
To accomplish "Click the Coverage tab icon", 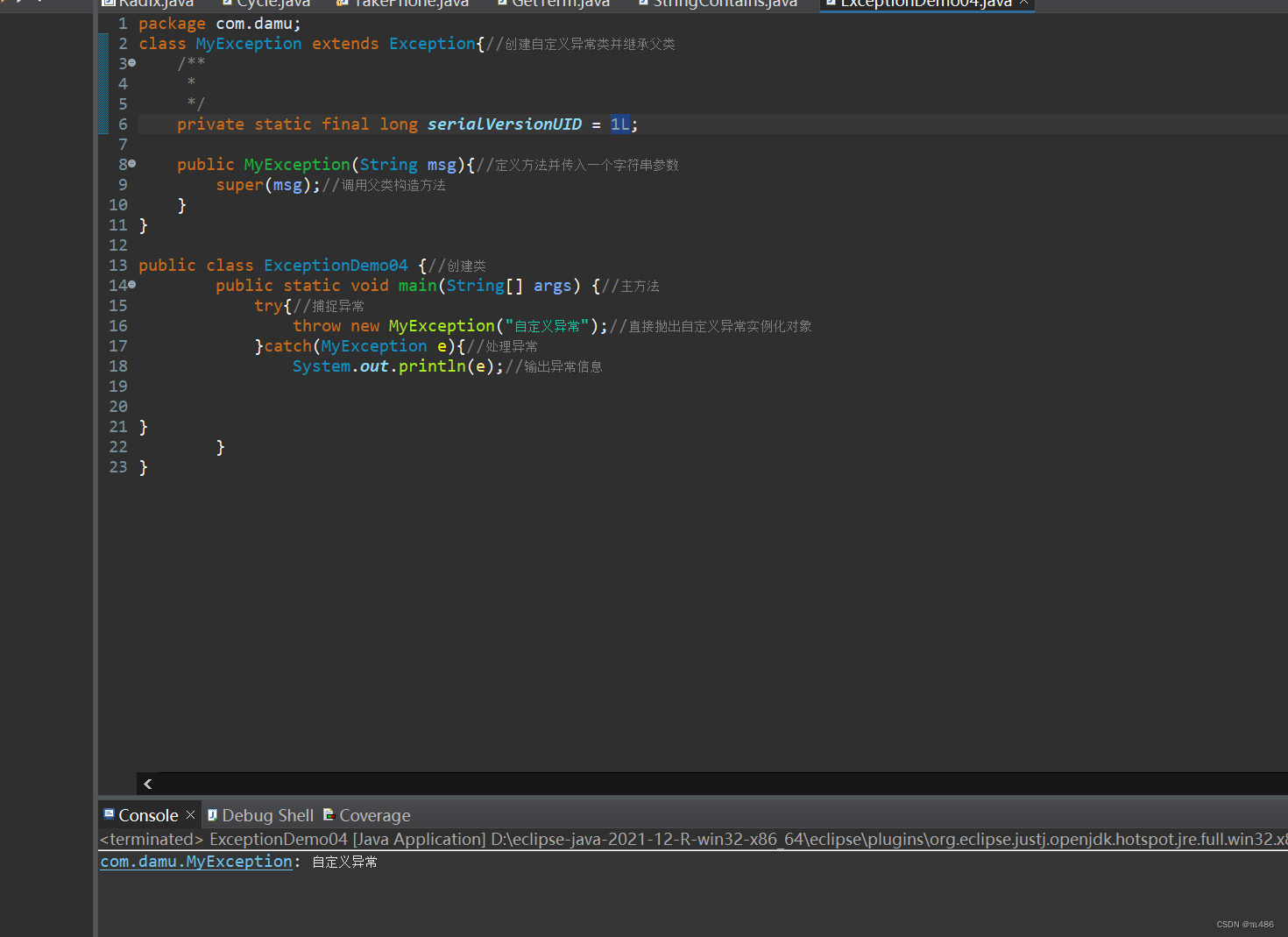I will (x=329, y=815).
